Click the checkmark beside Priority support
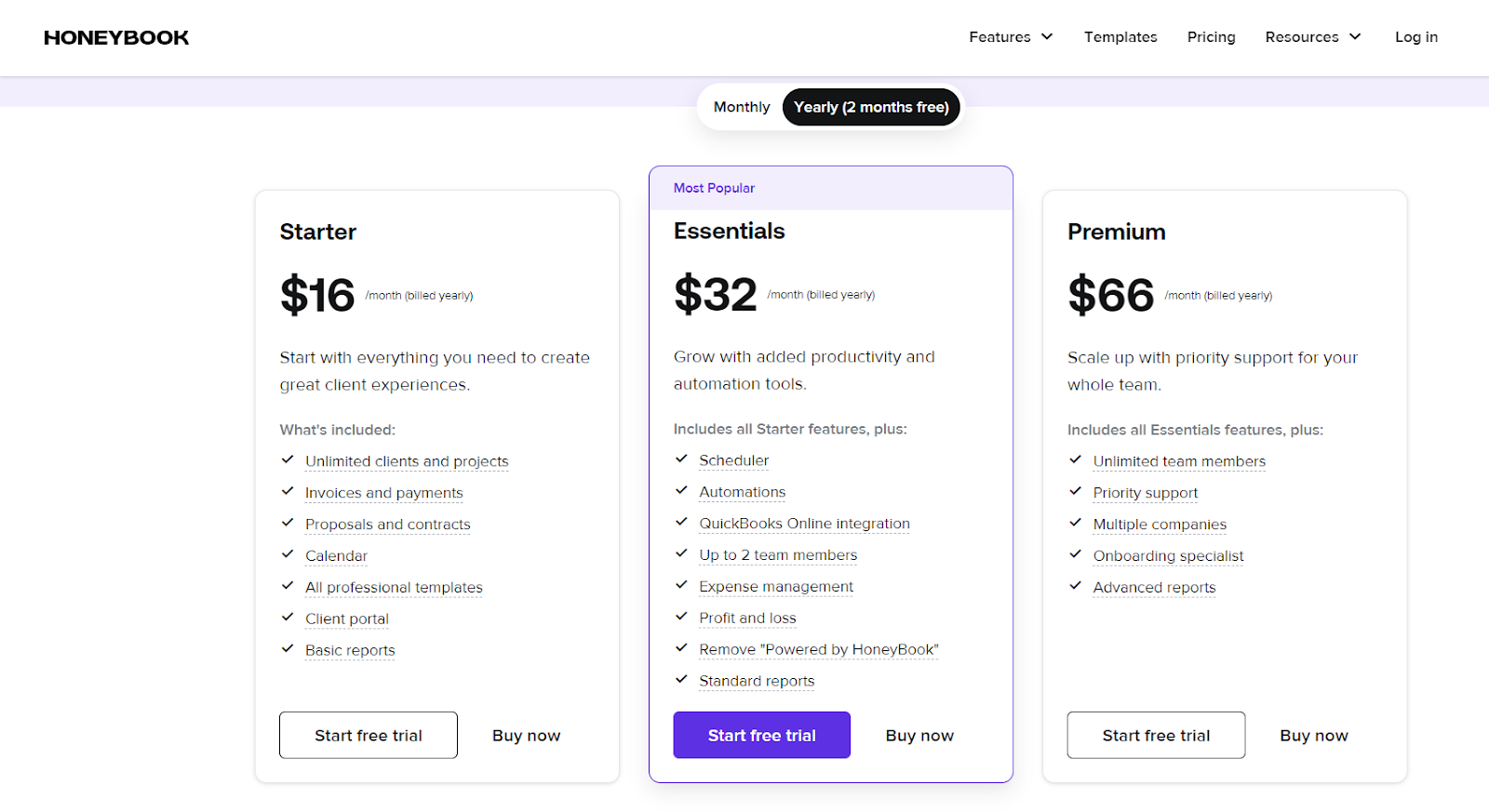Viewport: 1489px width, 812px height. tap(1075, 491)
